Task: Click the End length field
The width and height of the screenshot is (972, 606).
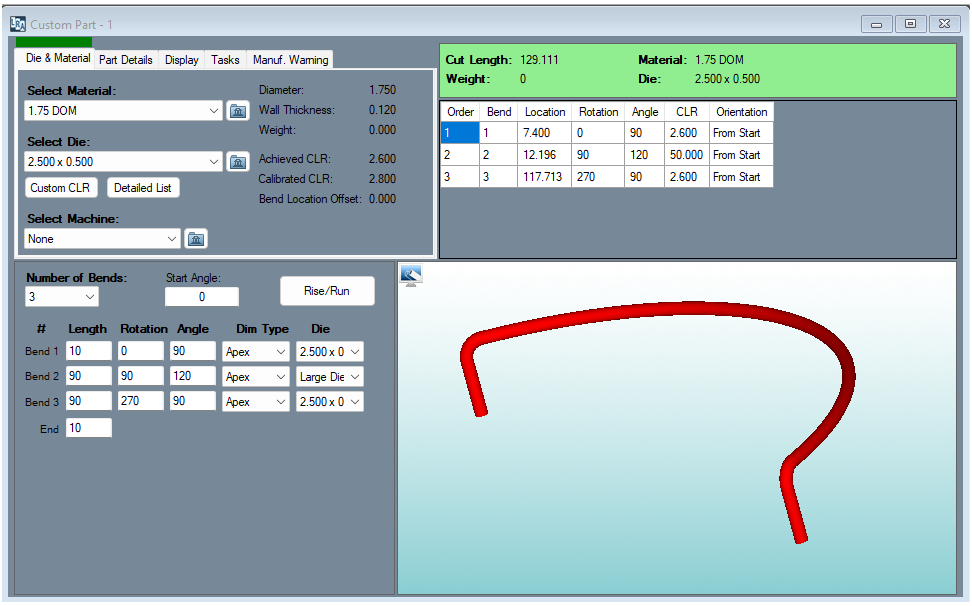Action: [x=89, y=428]
